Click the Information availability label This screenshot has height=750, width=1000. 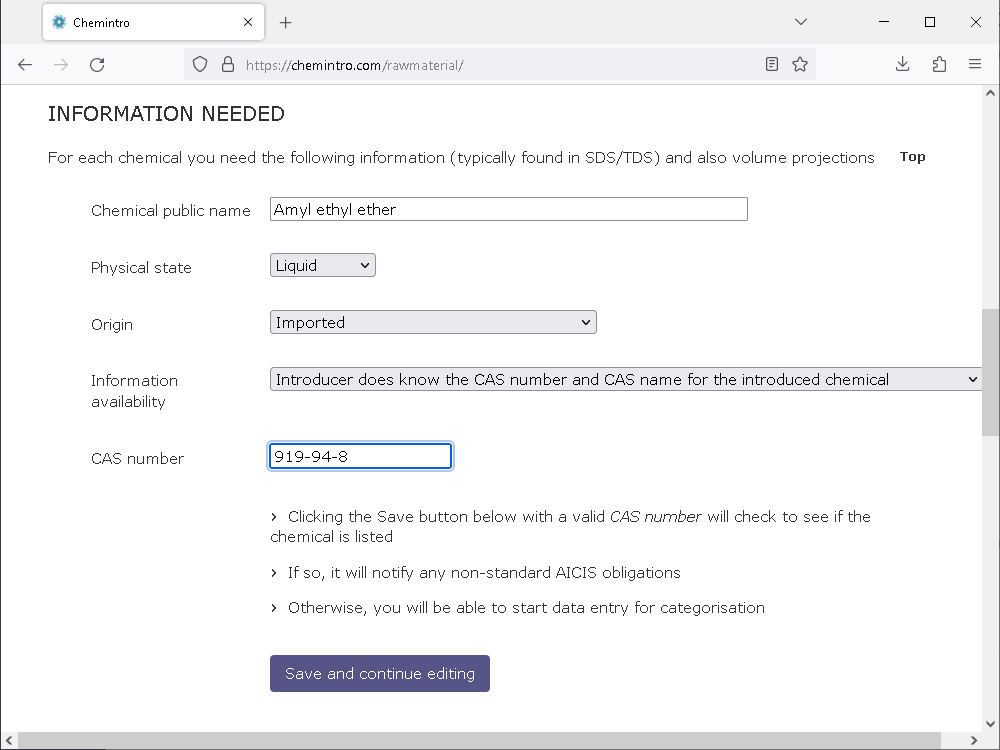coord(134,391)
